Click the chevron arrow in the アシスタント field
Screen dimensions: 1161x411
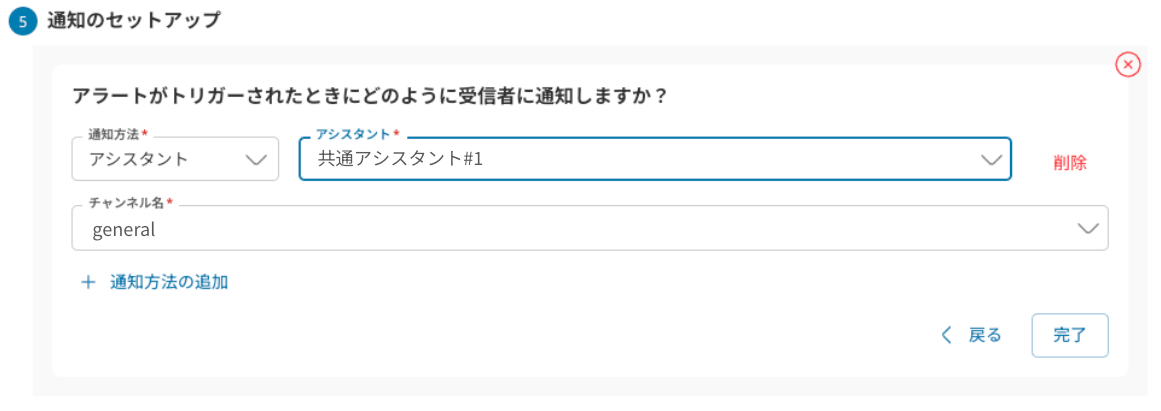click(991, 159)
